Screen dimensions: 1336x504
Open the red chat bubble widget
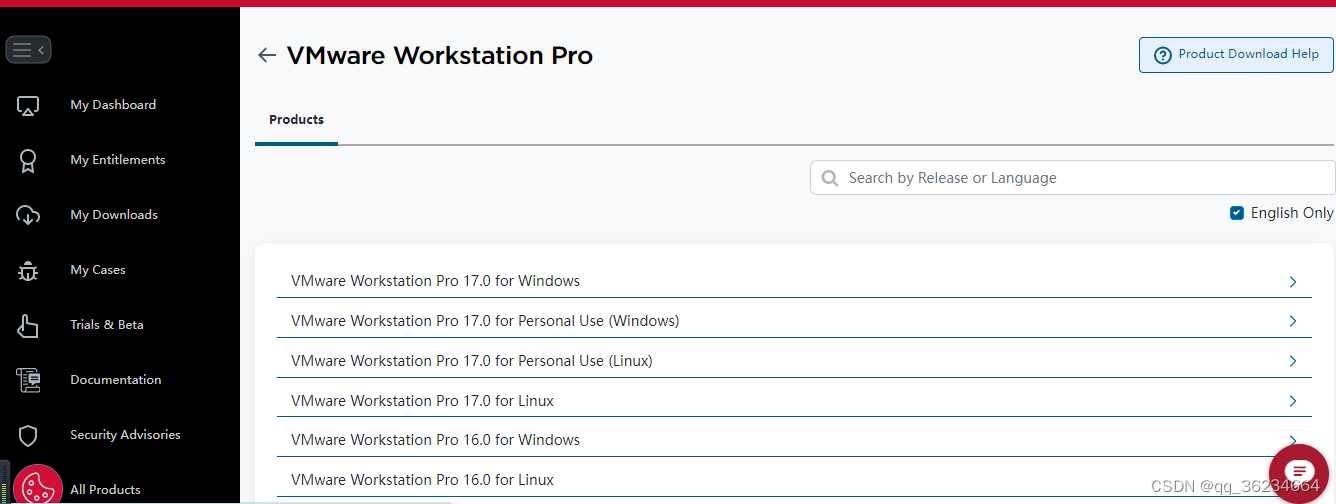point(1299,474)
